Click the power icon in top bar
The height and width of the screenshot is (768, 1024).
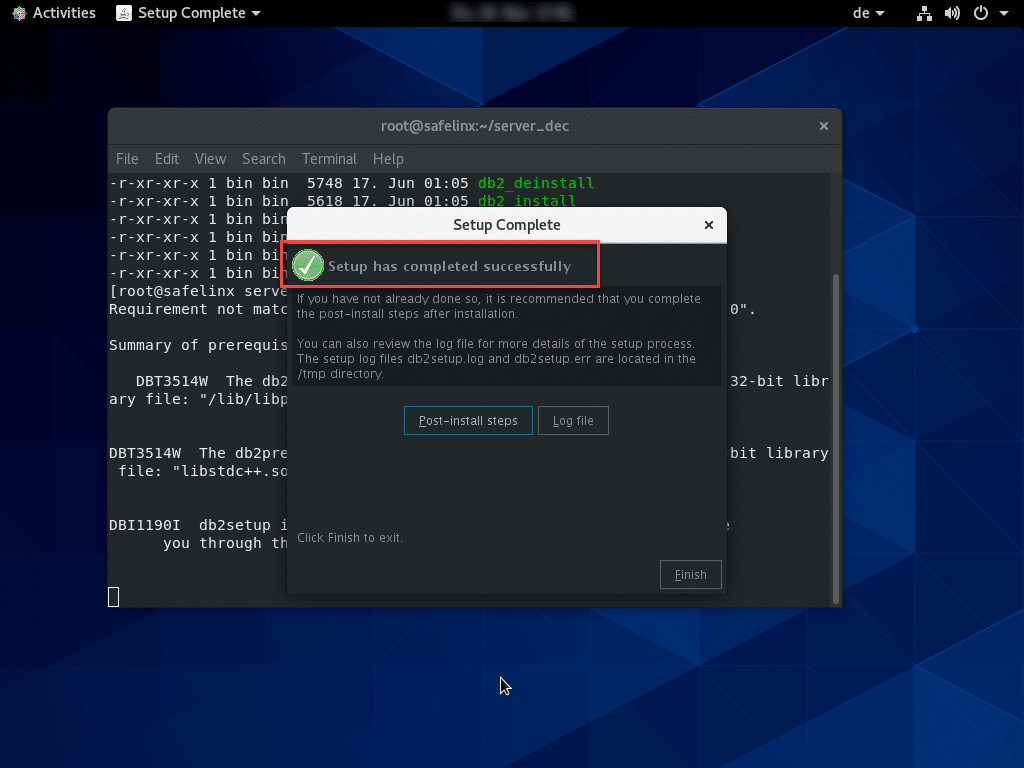tap(980, 13)
